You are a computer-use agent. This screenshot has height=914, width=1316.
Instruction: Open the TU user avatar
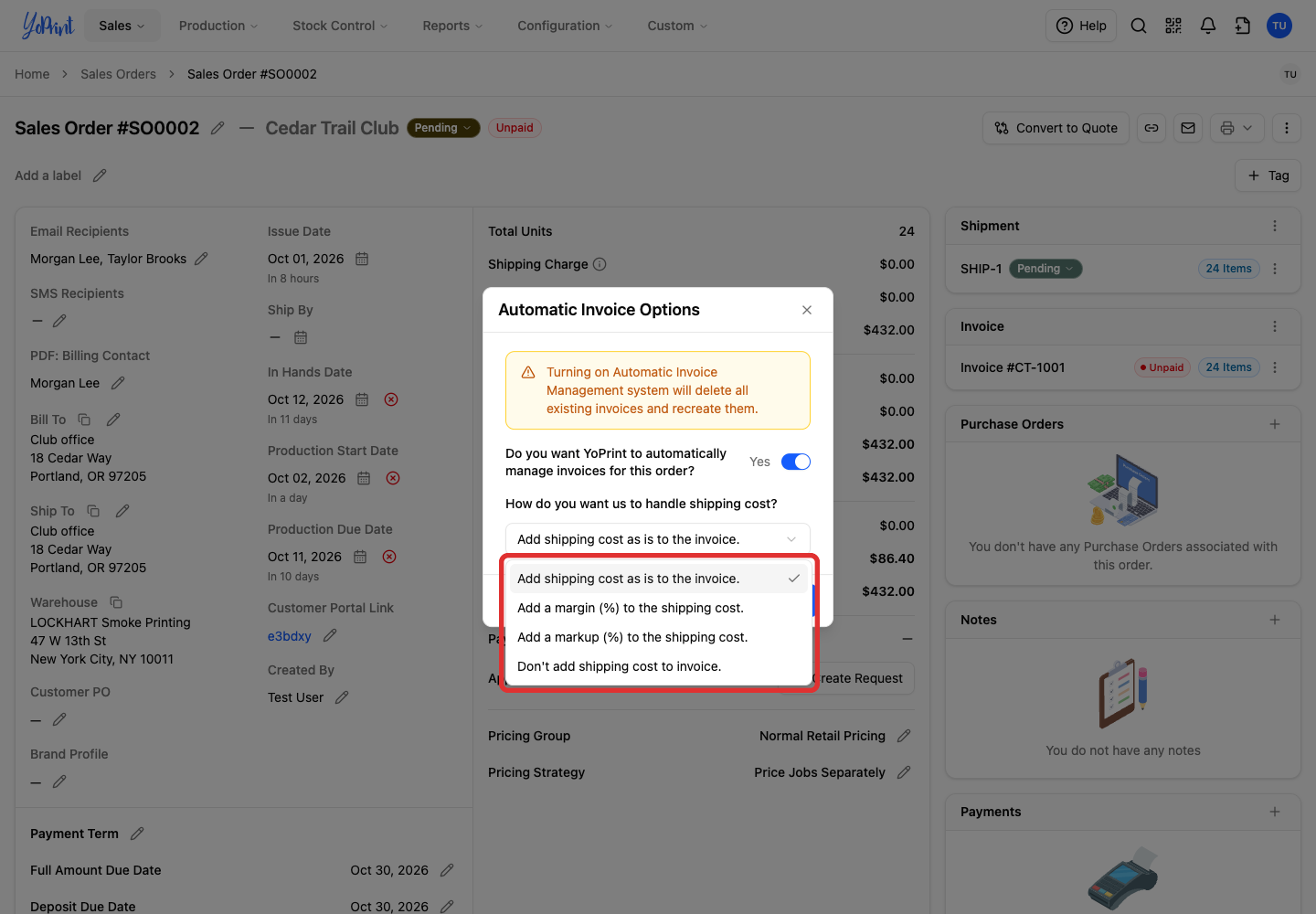(x=1279, y=26)
